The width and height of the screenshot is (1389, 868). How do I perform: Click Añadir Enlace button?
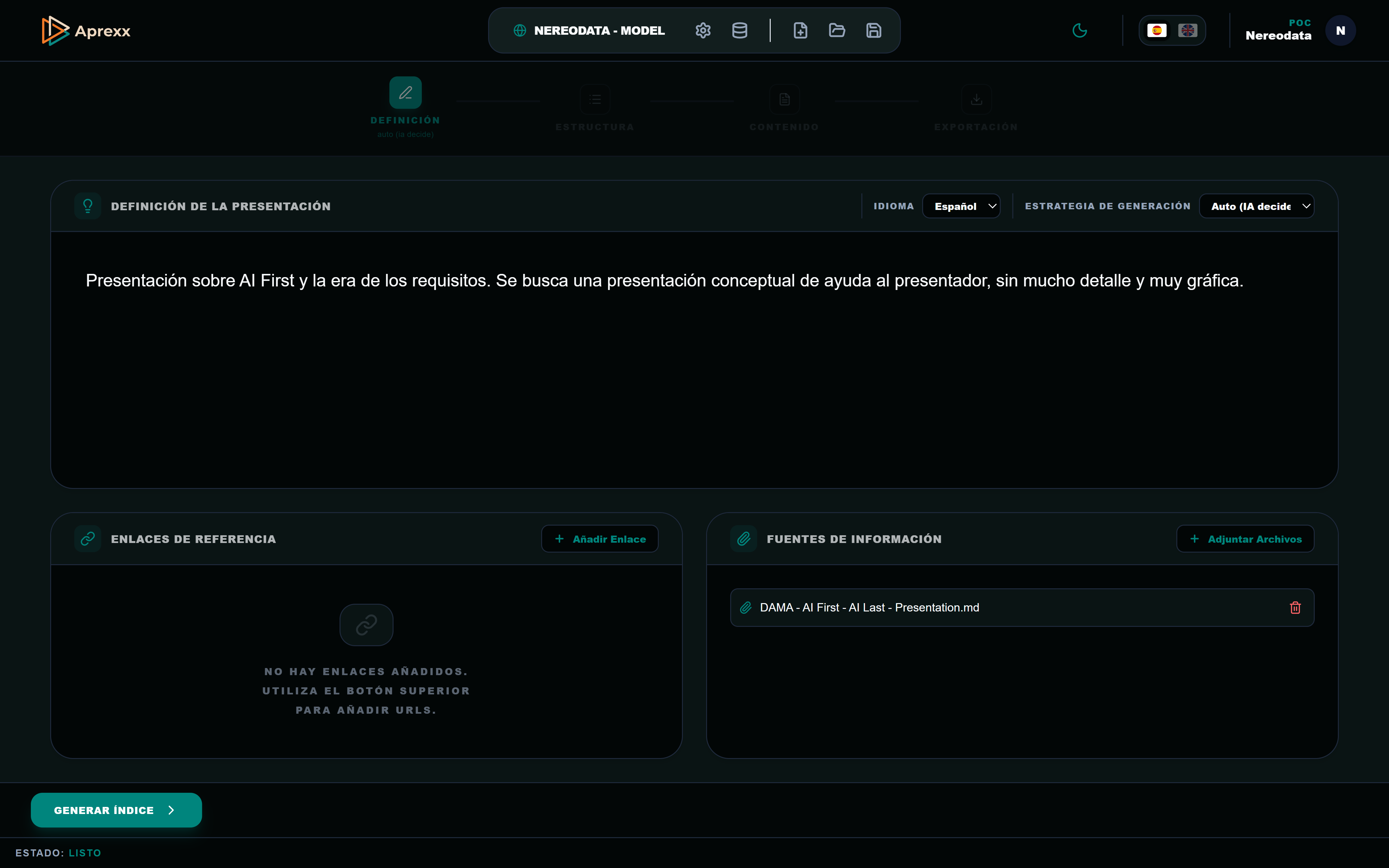click(600, 538)
